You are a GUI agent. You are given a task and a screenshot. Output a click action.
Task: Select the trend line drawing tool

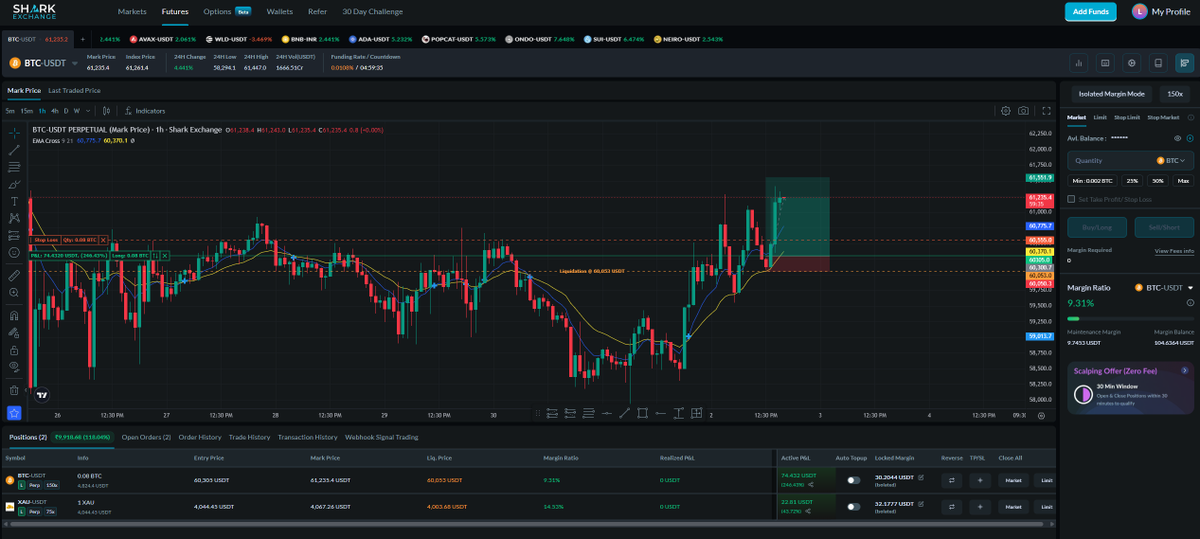[14, 149]
